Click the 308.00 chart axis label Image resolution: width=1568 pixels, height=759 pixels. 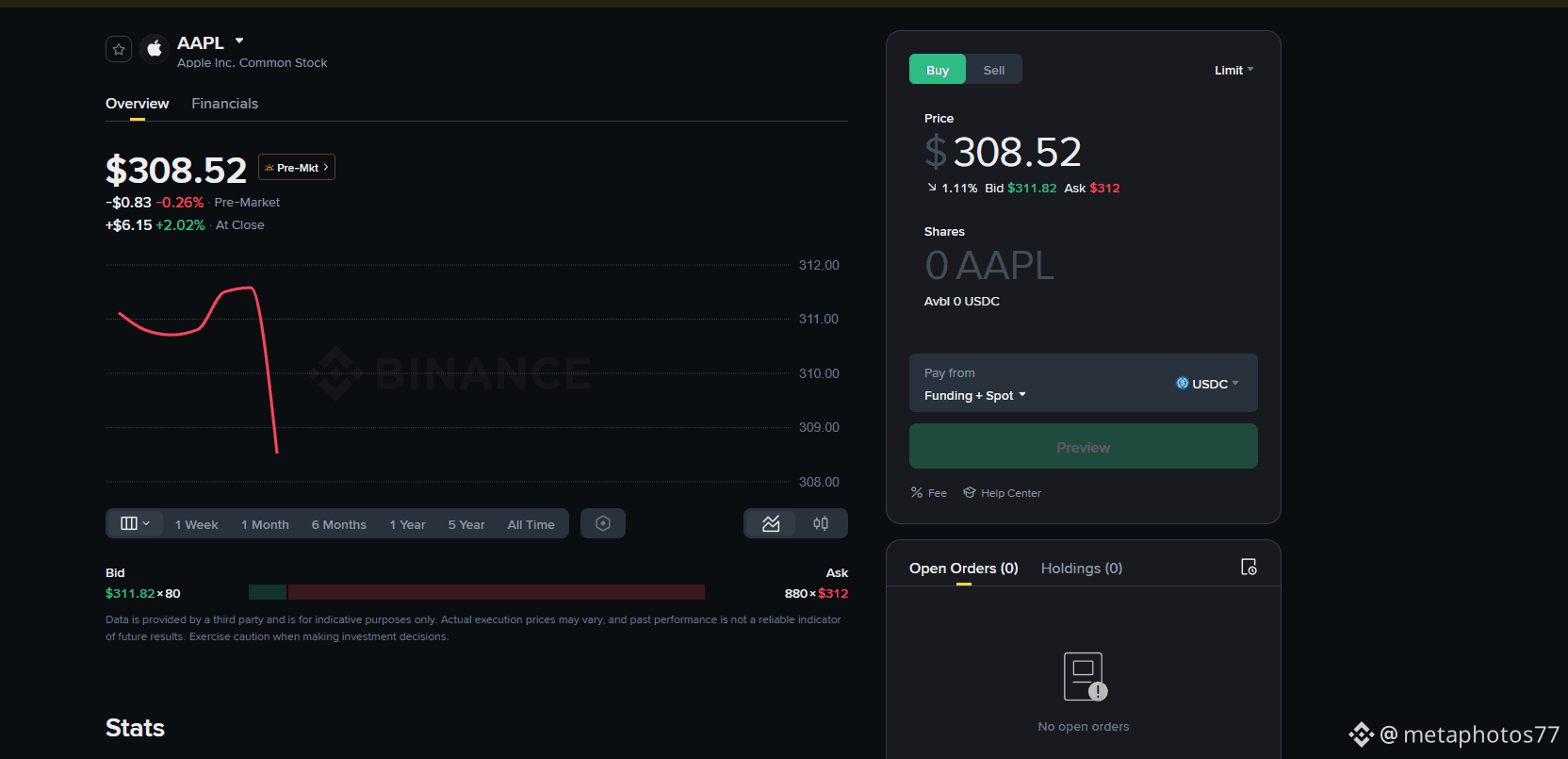point(819,483)
